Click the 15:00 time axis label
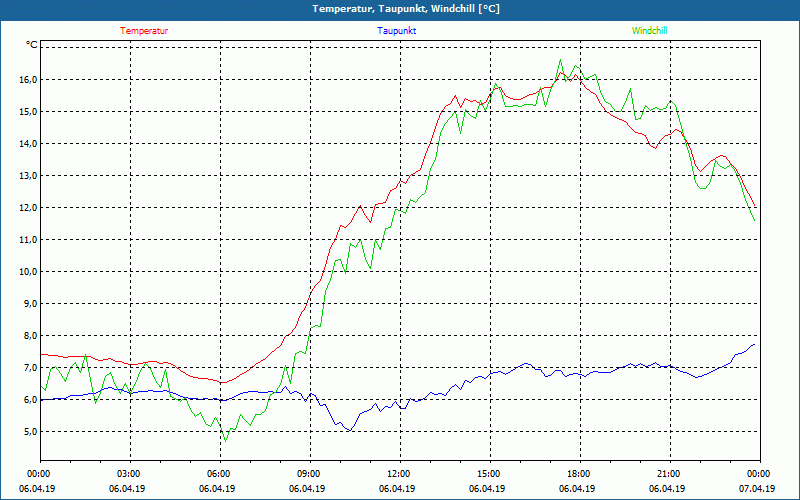Viewport: 800px width, 500px height. tap(487, 474)
